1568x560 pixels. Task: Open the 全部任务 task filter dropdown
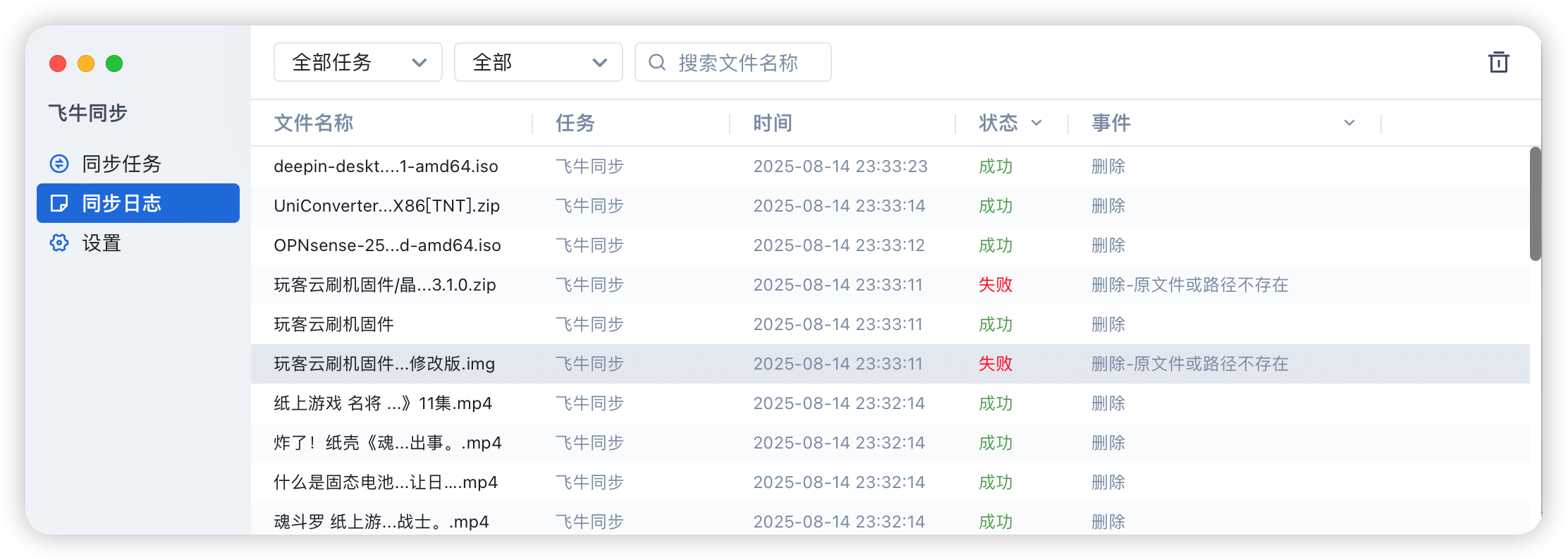point(357,62)
